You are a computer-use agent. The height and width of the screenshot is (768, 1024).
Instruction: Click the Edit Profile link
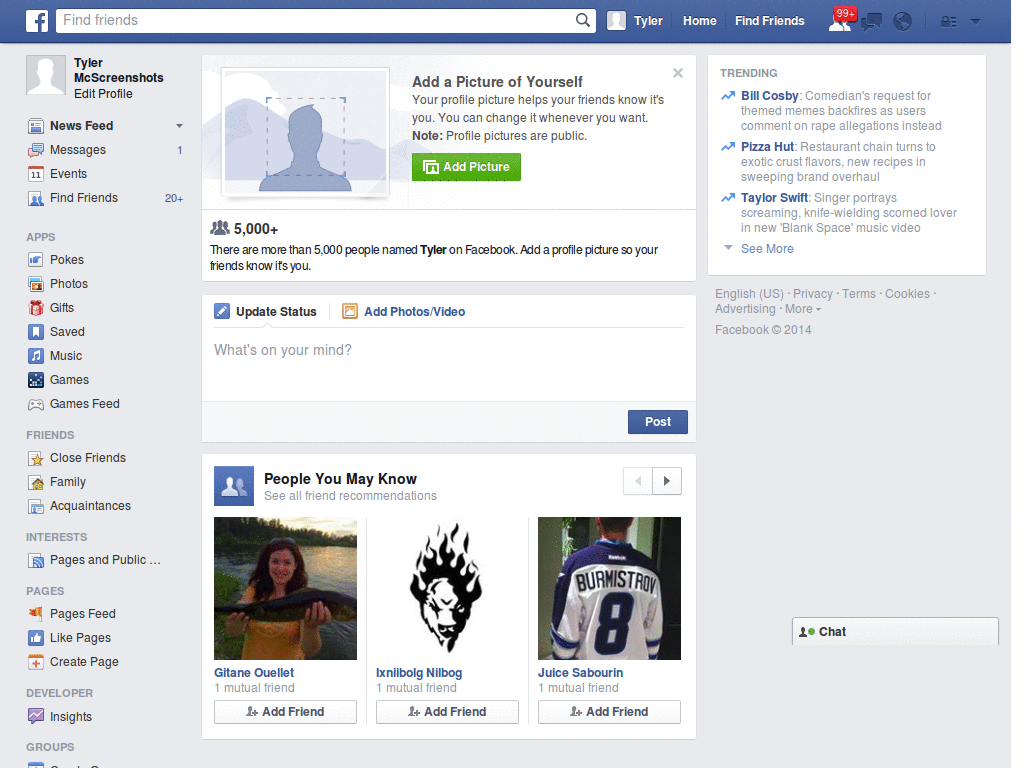pos(103,94)
